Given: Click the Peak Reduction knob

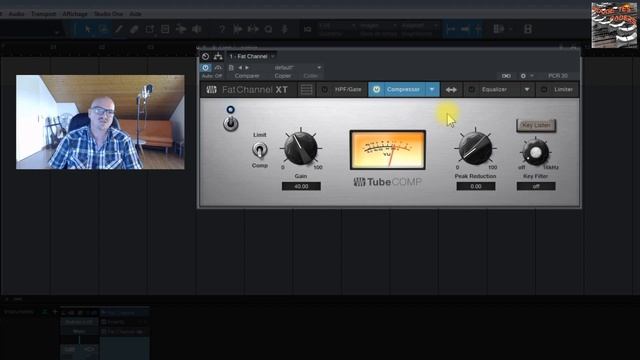Looking at the screenshot, I should (475, 148).
